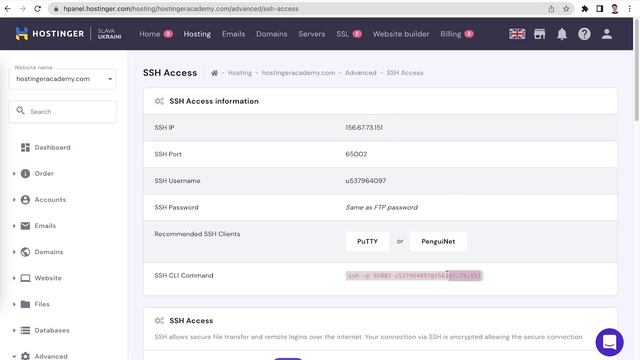Click the page vertical scrollbar
This screenshot has width=640, height=360.
point(636,69)
